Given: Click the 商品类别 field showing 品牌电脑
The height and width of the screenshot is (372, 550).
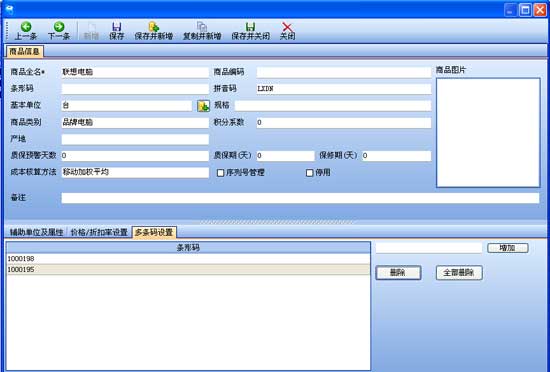Looking at the screenshot, I should pyautogui.click(x=135, y=122).
